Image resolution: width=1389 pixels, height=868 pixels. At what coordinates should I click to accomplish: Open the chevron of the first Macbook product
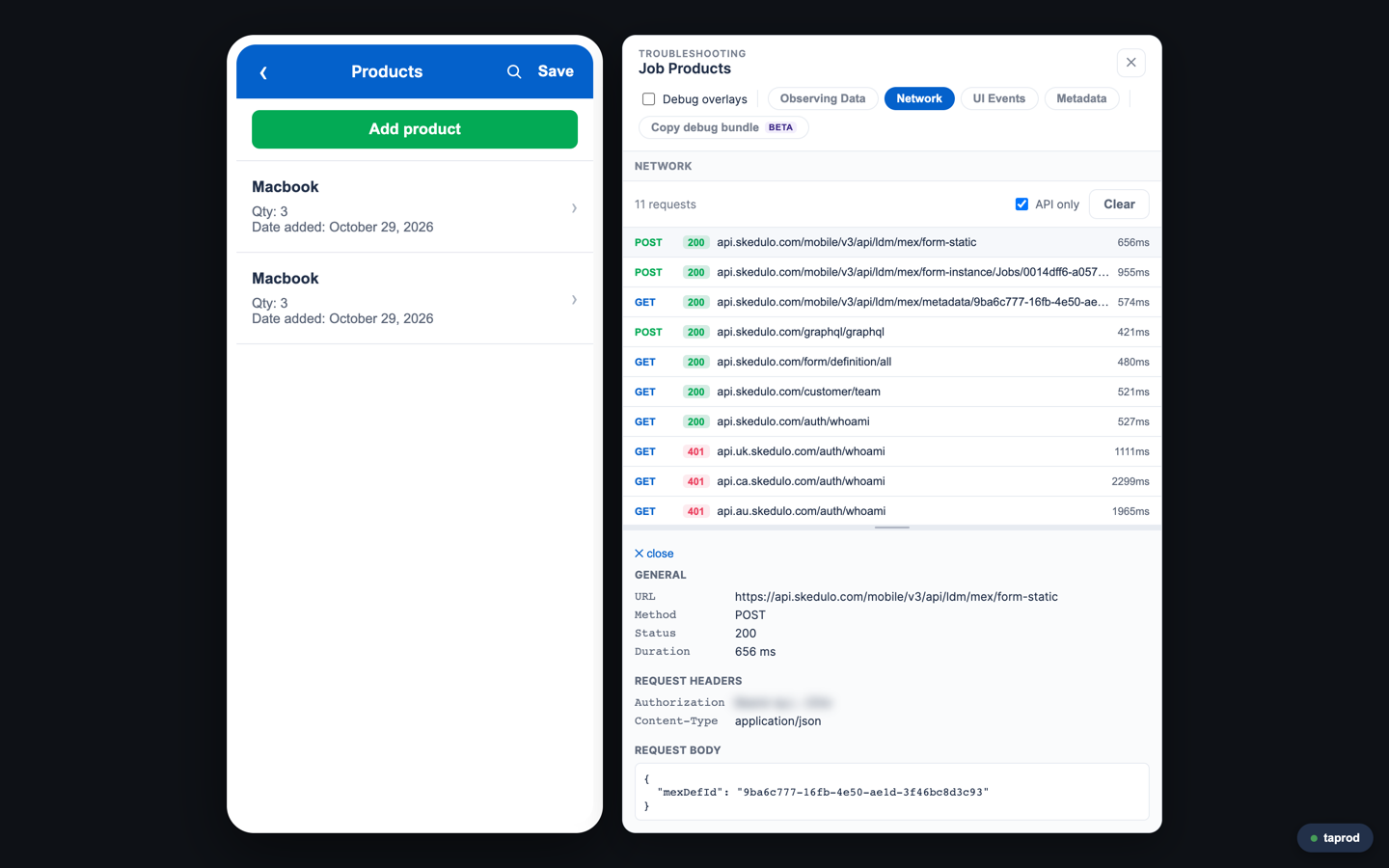(574, 208)
